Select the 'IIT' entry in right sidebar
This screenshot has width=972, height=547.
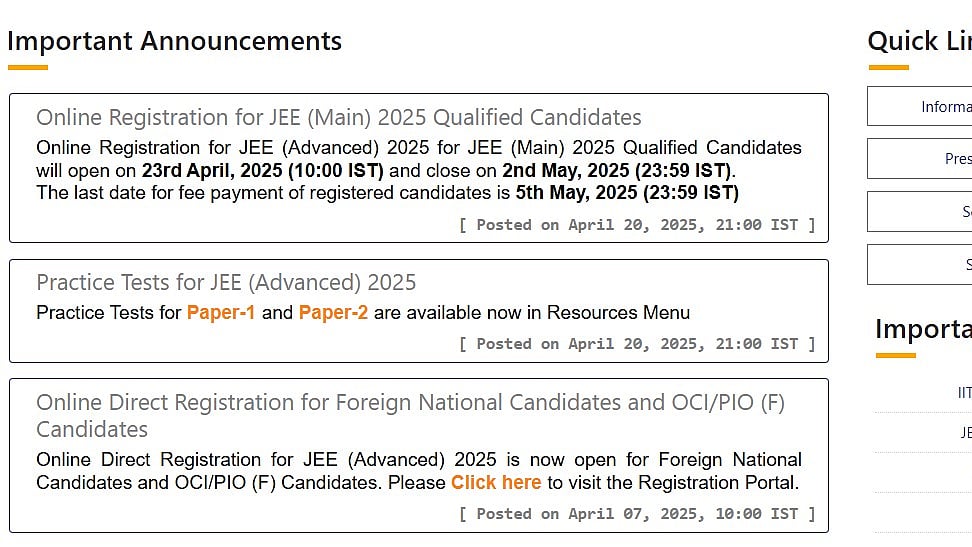[963, 393]
